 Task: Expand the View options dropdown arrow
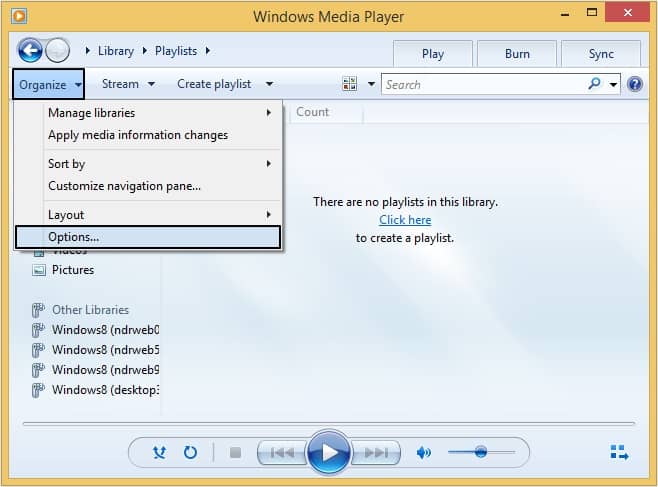coord(371,84)
